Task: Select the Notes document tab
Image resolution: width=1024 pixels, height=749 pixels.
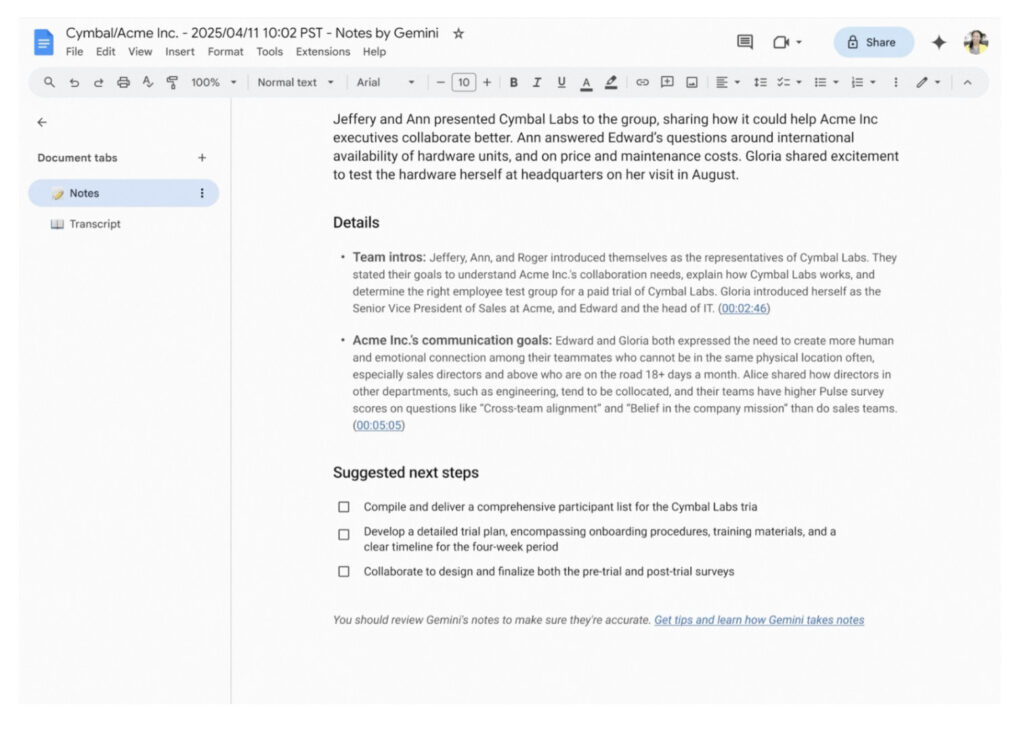Action: [123, 193]
